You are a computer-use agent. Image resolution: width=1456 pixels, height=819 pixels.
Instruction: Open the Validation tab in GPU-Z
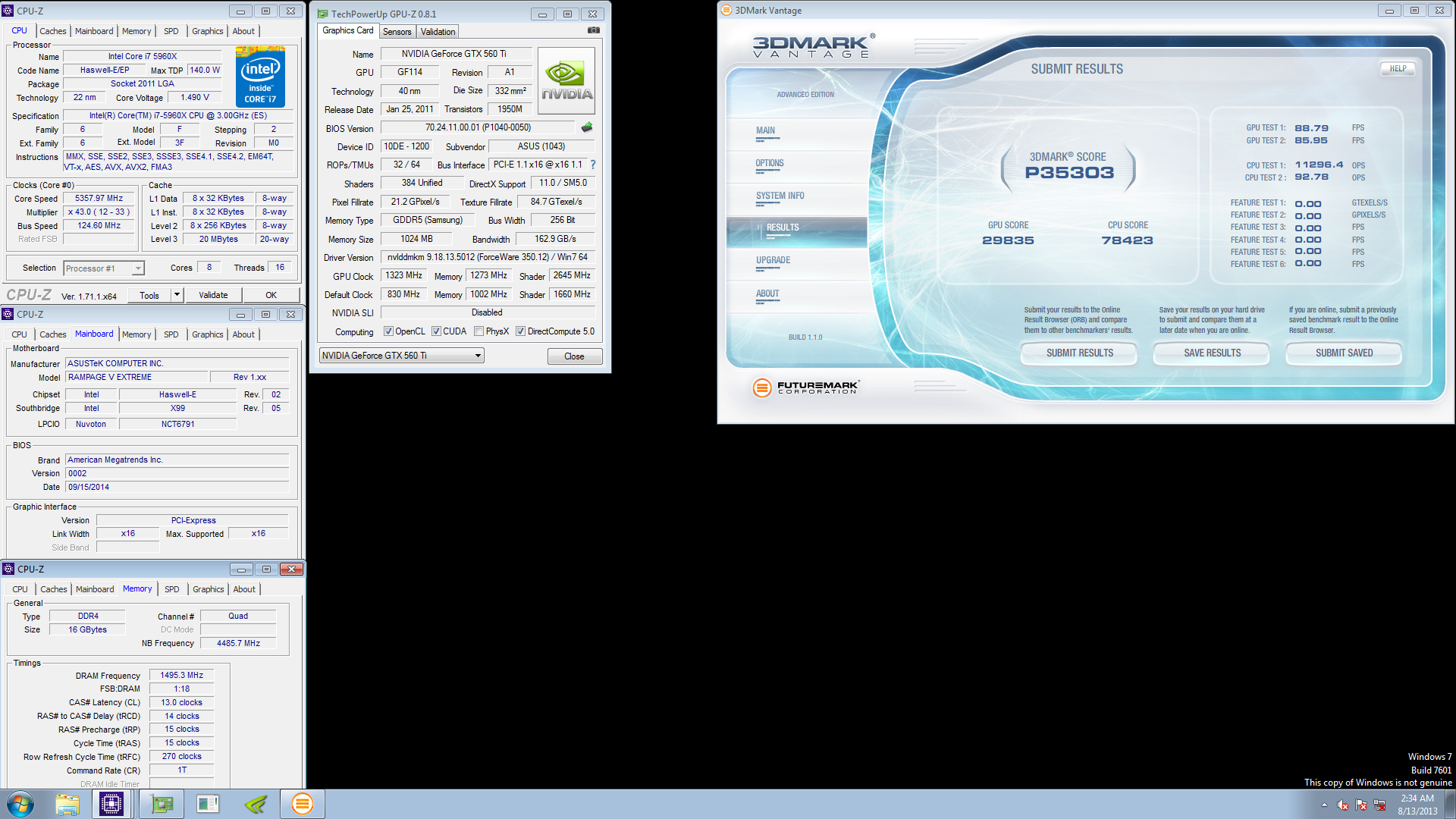point(438,32)
